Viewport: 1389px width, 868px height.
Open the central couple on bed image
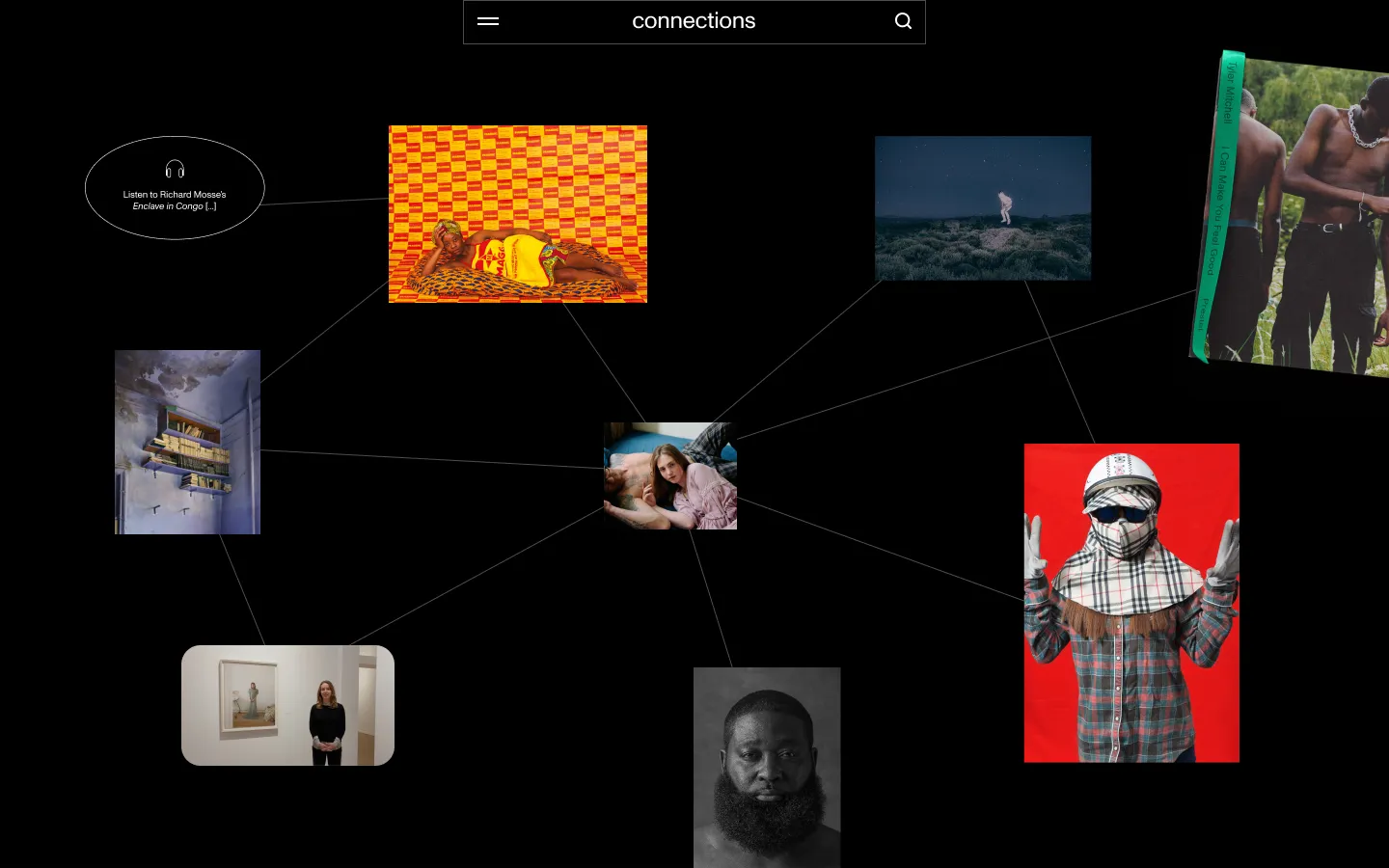(670, 475)
